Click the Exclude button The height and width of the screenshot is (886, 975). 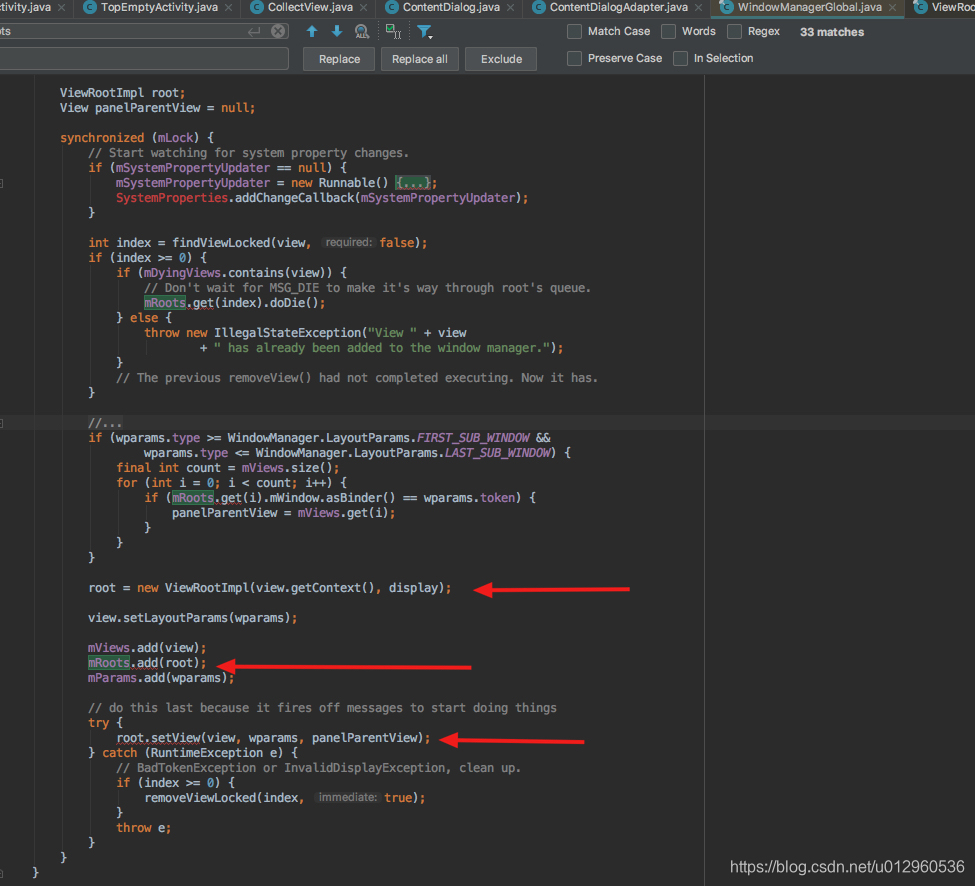tap(501, 59)
